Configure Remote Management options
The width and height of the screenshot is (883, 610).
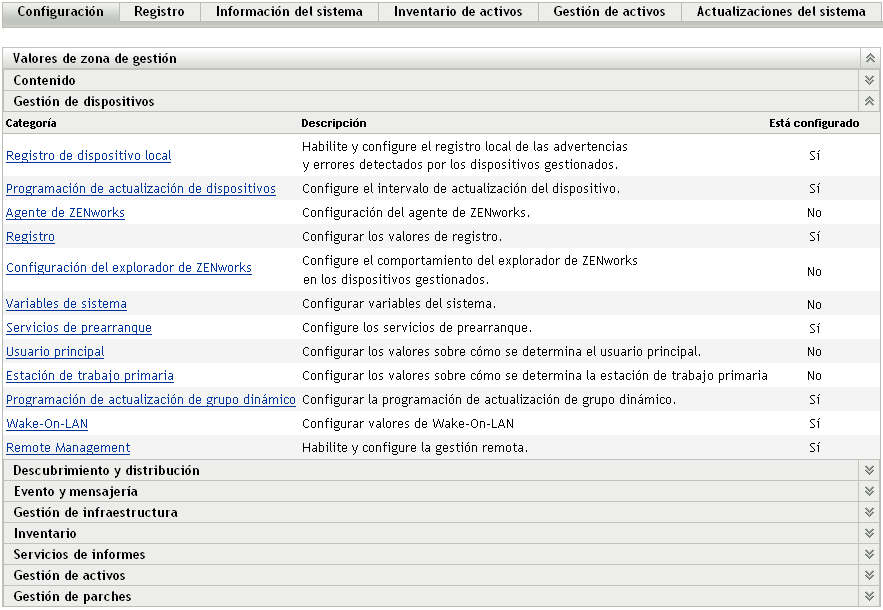pyautogui.click(x=67, y=447)
